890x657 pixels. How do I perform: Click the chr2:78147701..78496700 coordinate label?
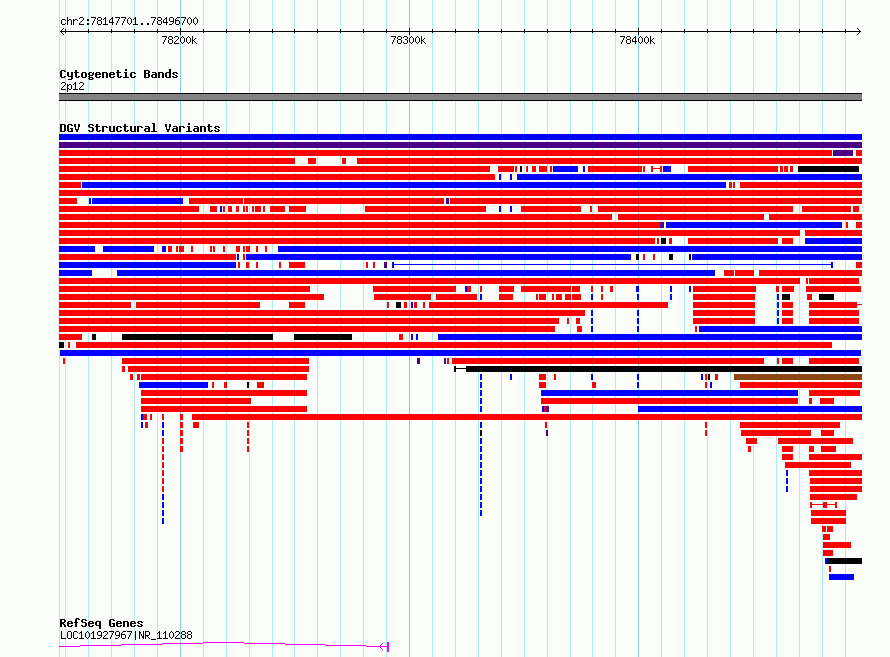pos(129,21)
